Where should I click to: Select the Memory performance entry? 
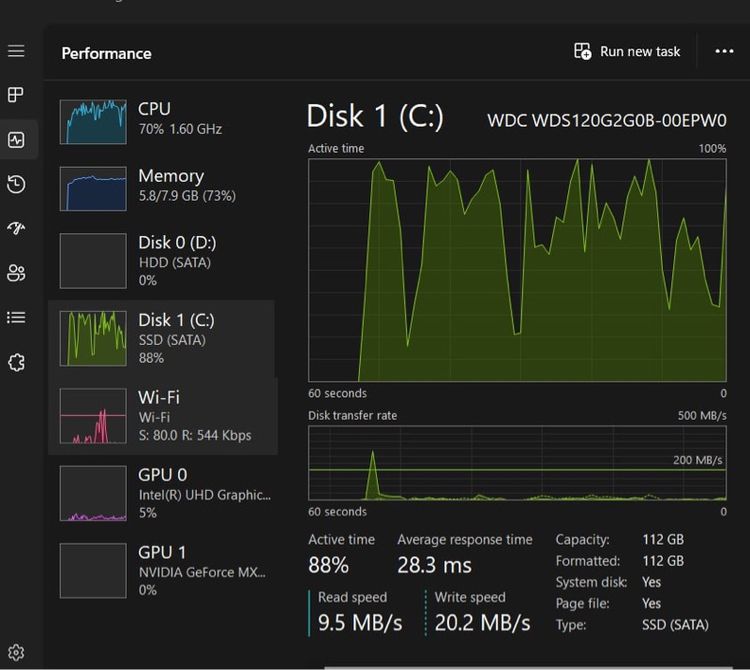tap(161, 186)
